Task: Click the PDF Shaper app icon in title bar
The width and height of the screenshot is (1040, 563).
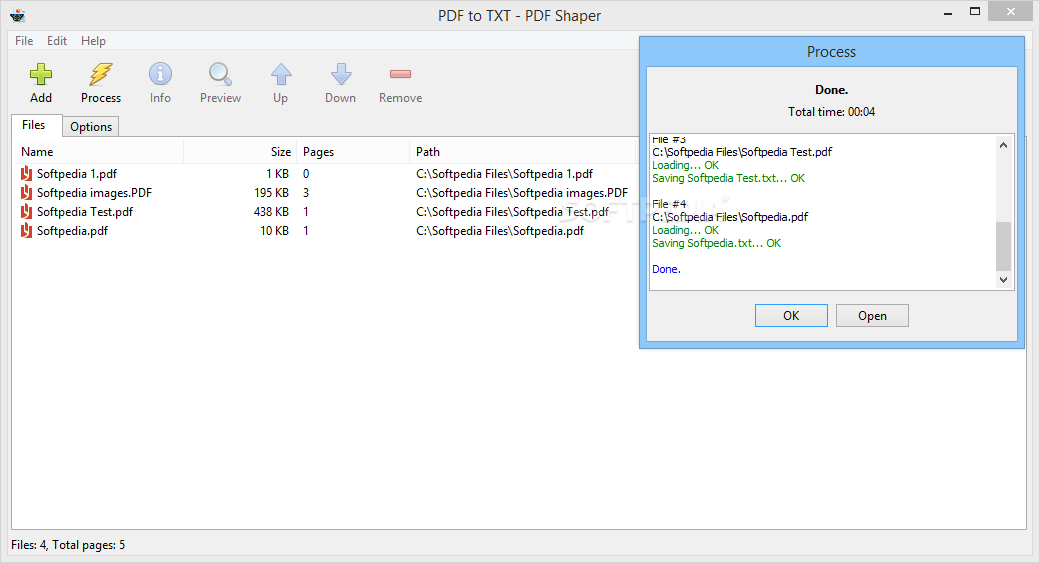Action: click(x=18, y=15)
